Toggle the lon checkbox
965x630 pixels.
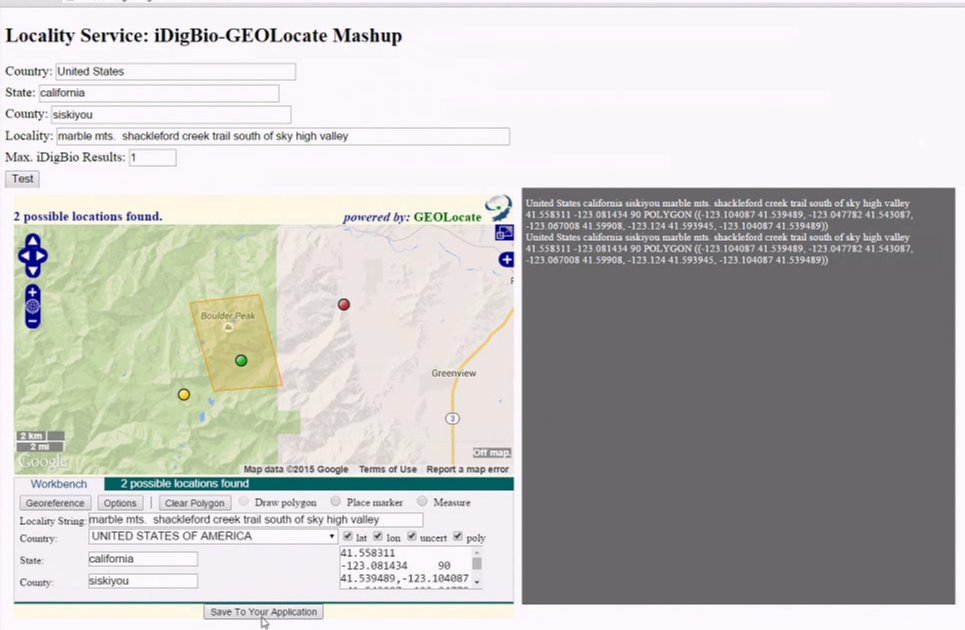(378, 536)
